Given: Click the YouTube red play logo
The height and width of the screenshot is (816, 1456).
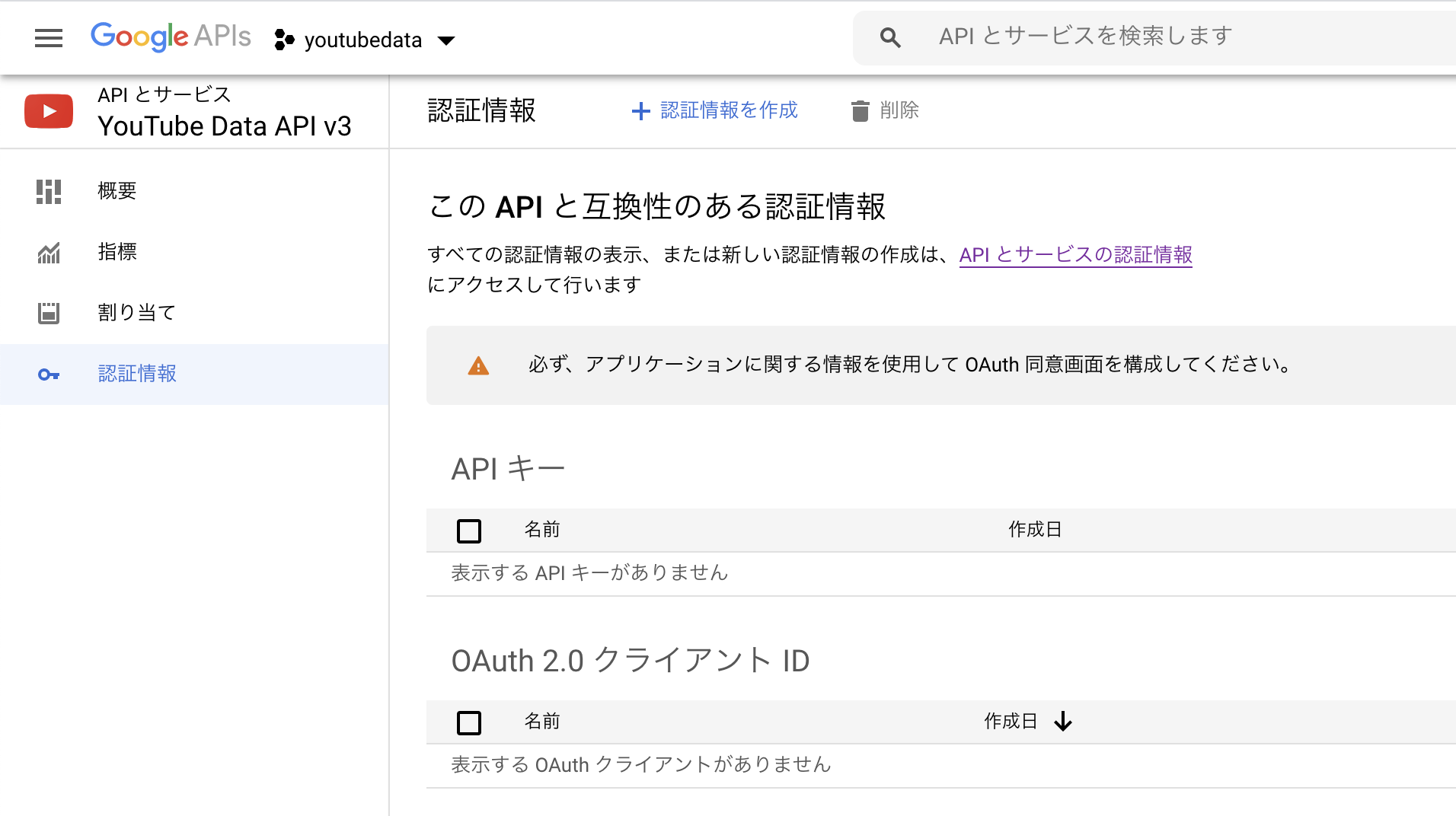Looking at the screenshot, I should (x=49, y=111).
